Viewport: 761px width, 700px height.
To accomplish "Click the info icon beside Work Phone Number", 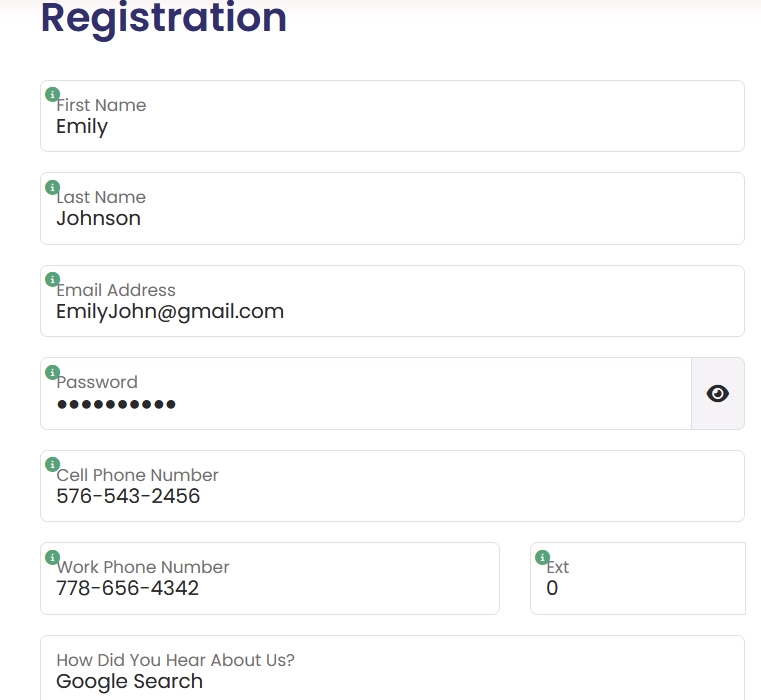I will (52, 557).
